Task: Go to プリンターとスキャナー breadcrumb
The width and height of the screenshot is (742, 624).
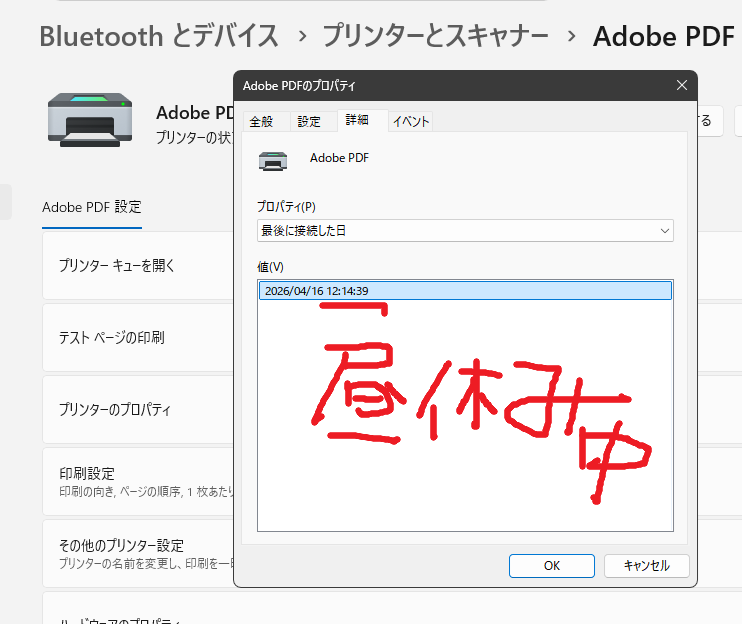Action: tap(435, 36)
